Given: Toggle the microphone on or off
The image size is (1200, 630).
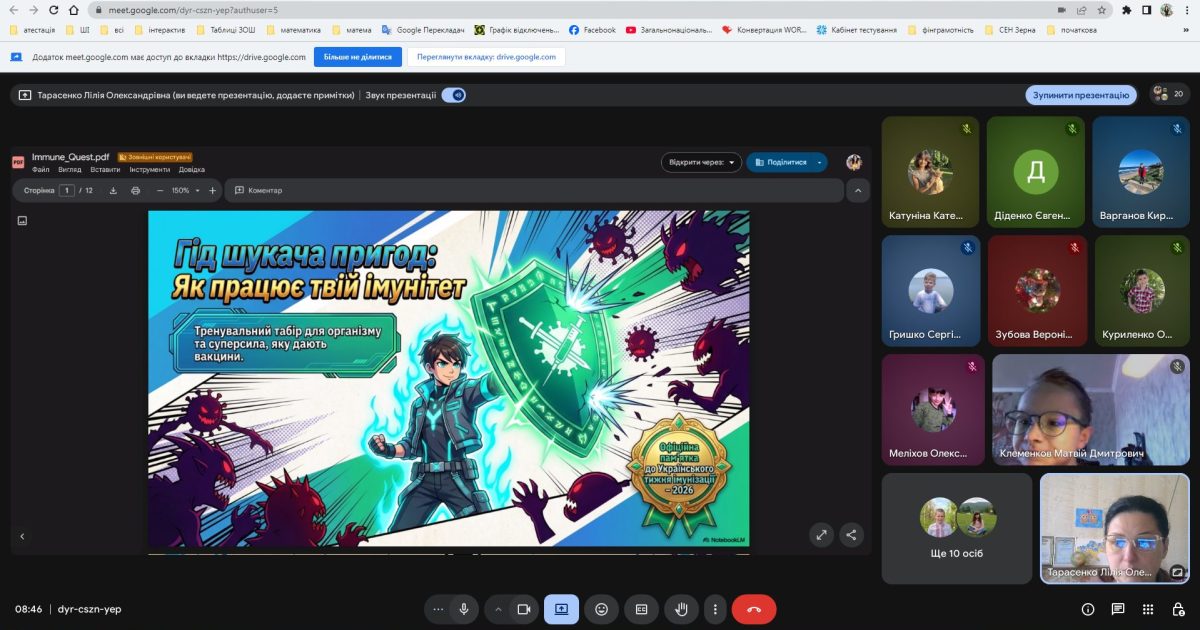Looking at the screenshot, I should (463, 609).
